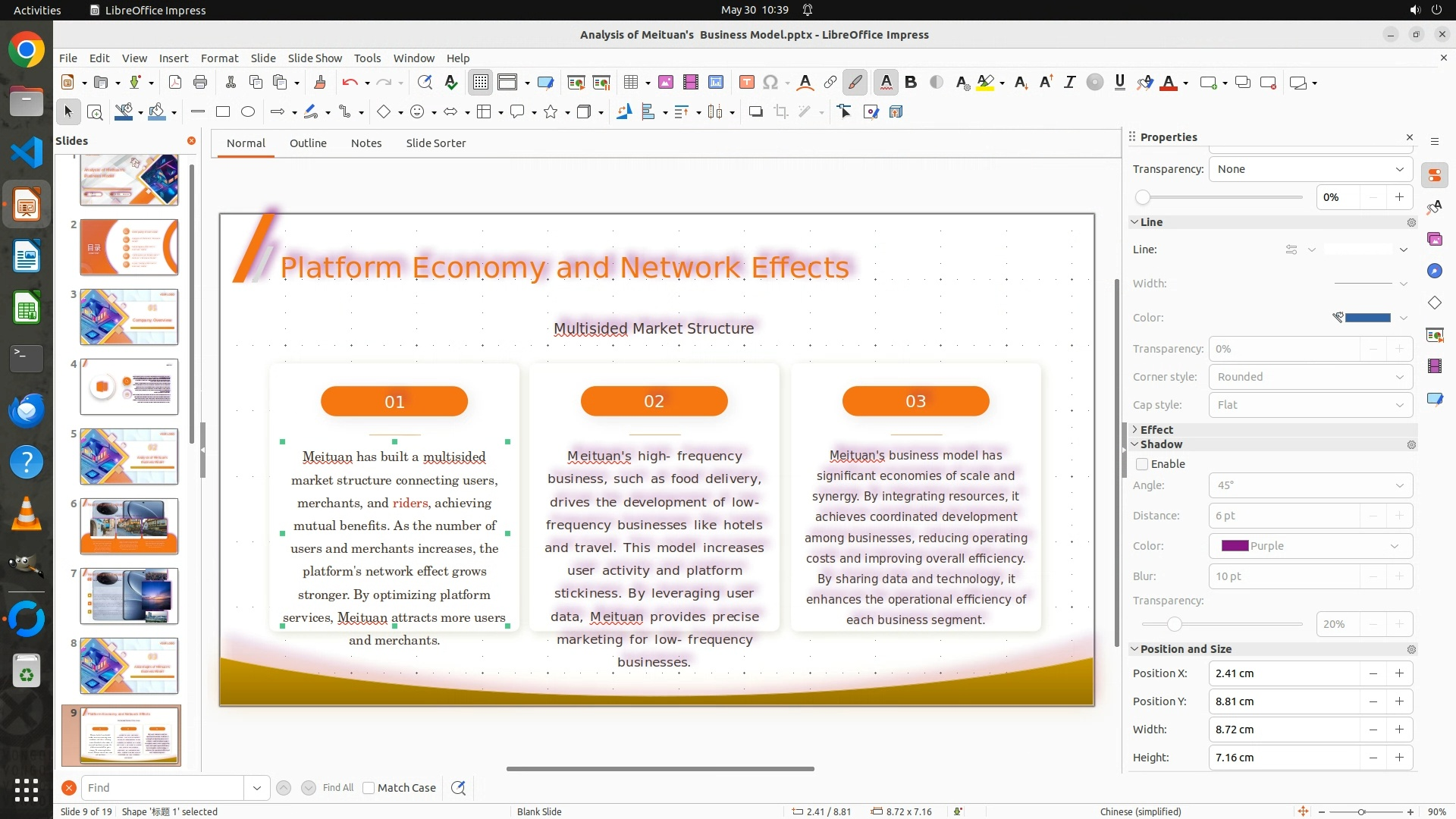The image size is (1456, 819).
Task: Select the Ellipse drawing tool
Action: point(248,112)
